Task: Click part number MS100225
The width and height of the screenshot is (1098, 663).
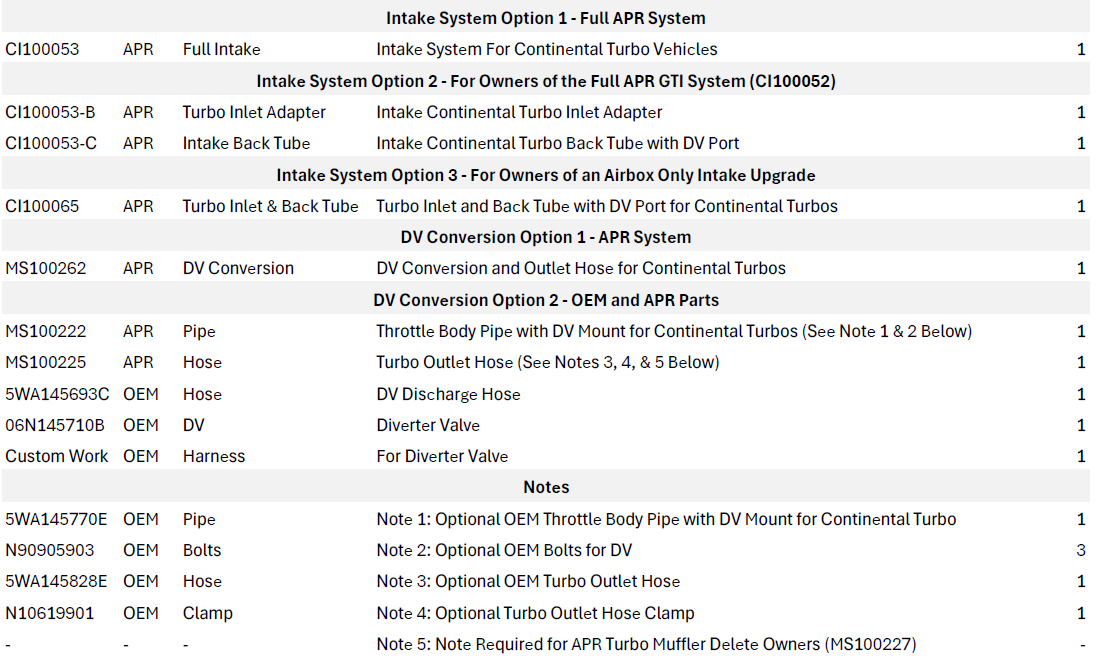Action: [x=45, y=362]
